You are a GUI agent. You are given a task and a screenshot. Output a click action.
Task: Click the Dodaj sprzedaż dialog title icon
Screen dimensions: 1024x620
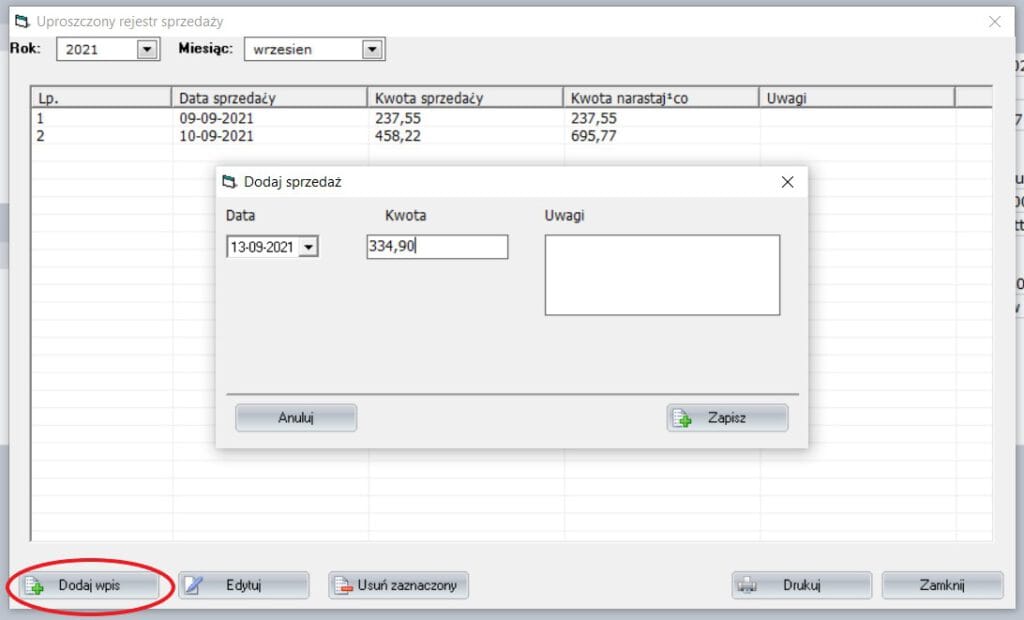(230, 182)
